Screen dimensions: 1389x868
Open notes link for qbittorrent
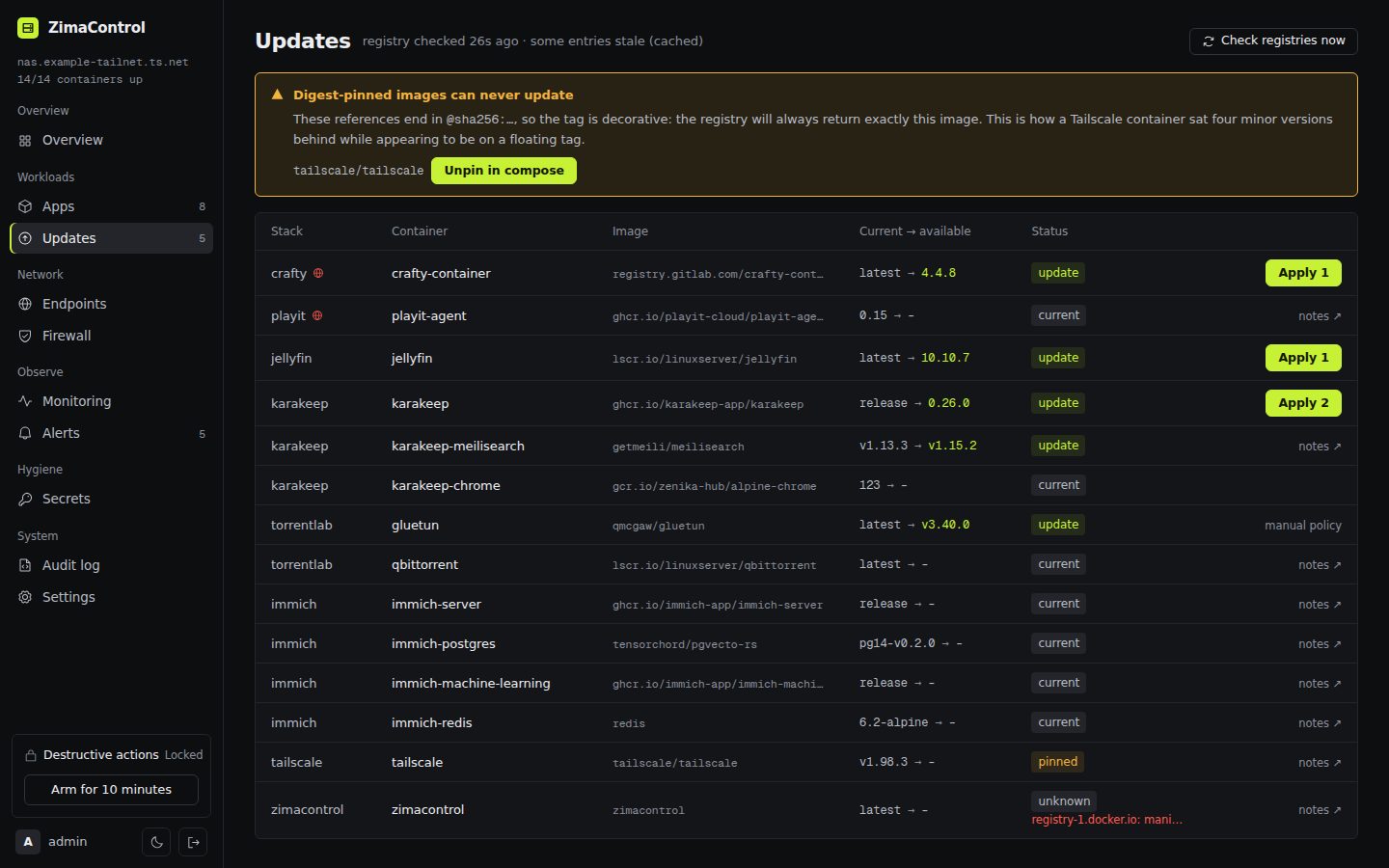coord(1320,565)
